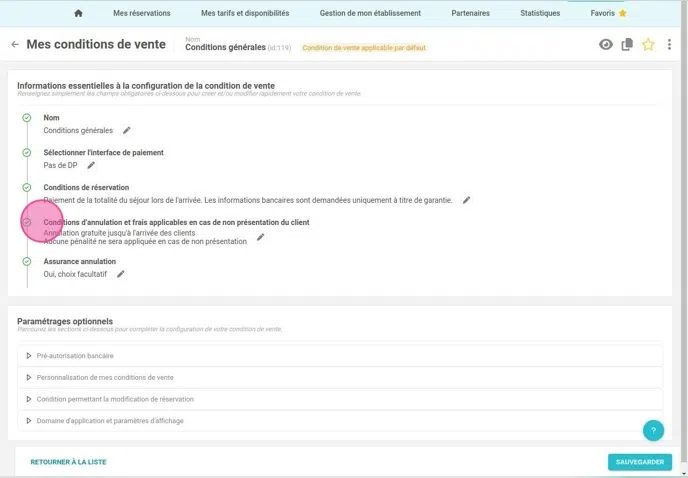Viewport: 688px width, 478px height.
Task: Expand Pré-autorisation bancaire section
Action: coord(340,356)
